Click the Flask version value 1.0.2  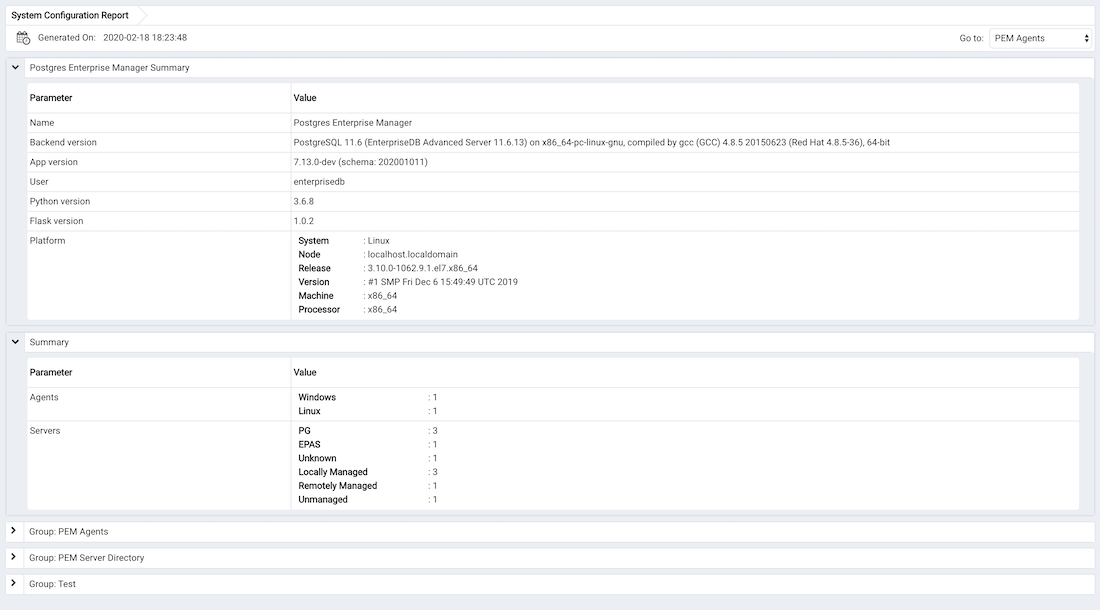(x=304, y=221)
